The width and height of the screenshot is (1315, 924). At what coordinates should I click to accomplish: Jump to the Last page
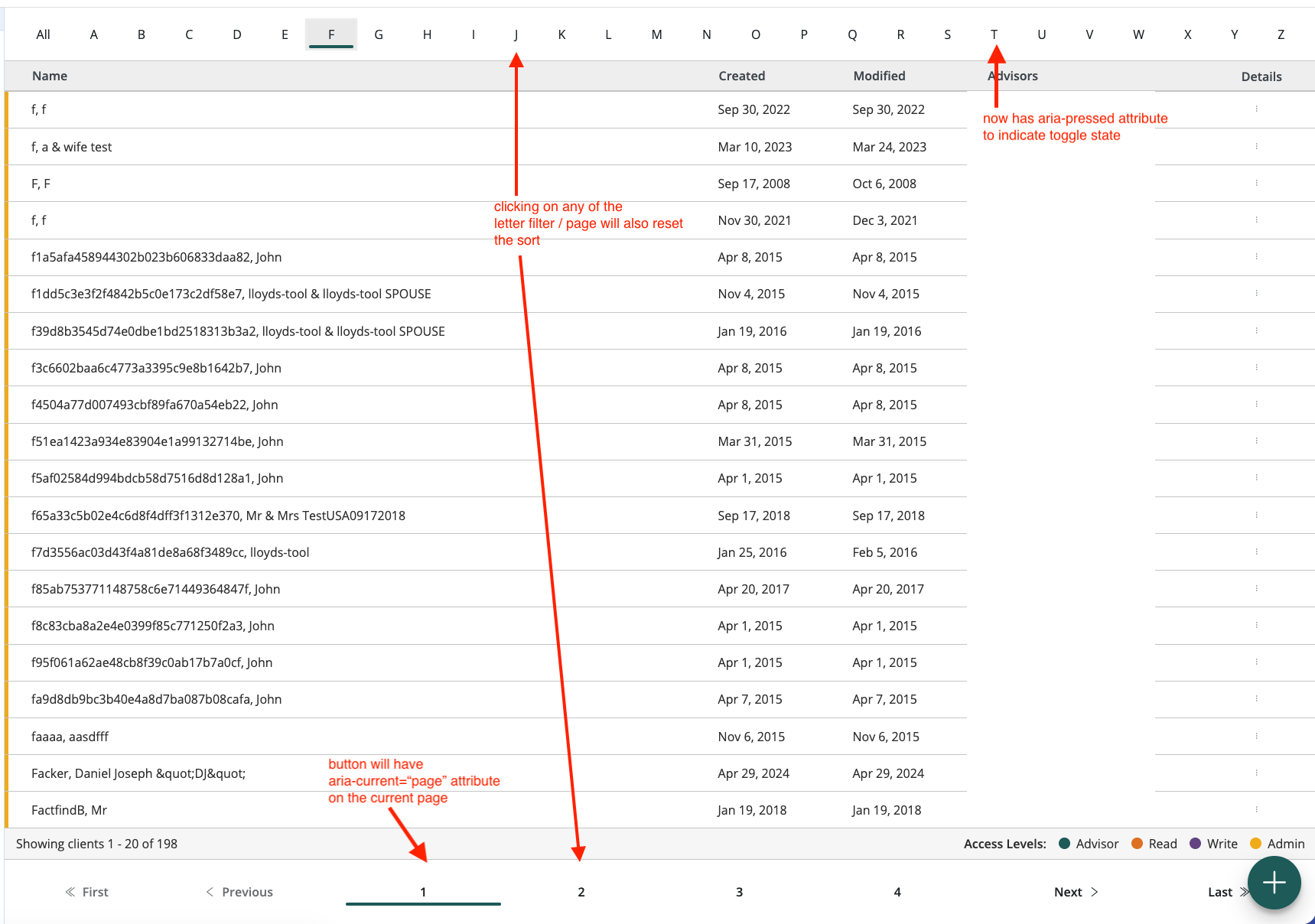(x=1226, y=892)
